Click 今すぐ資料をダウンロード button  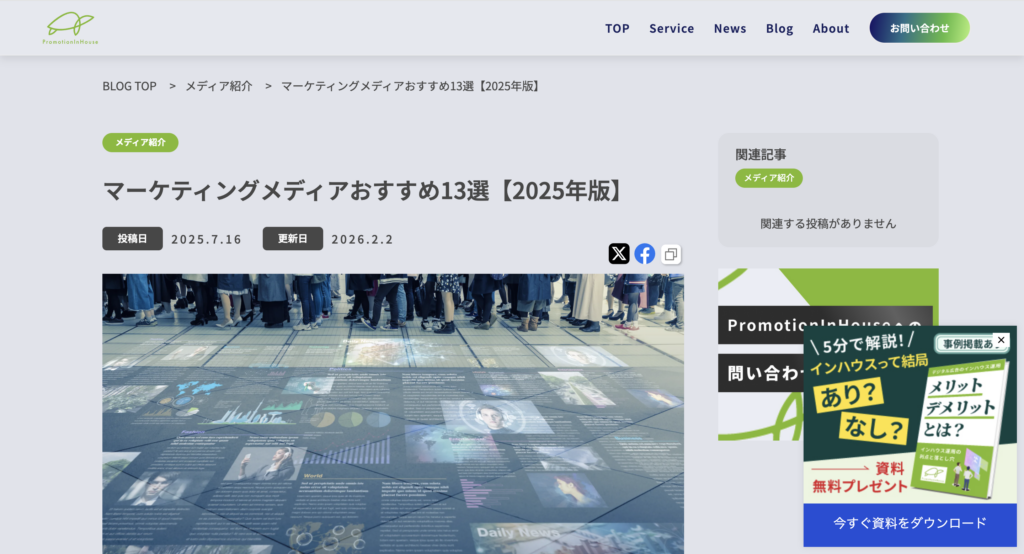(x=910, y=523)
